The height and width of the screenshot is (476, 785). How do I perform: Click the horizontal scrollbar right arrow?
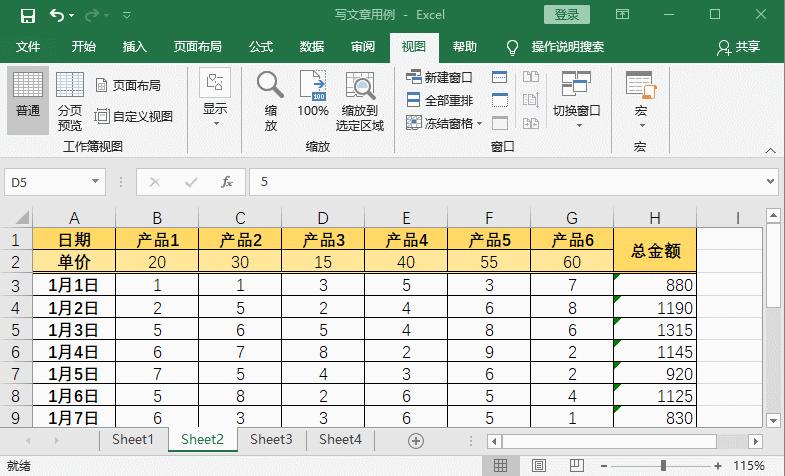tap(755, 441)
